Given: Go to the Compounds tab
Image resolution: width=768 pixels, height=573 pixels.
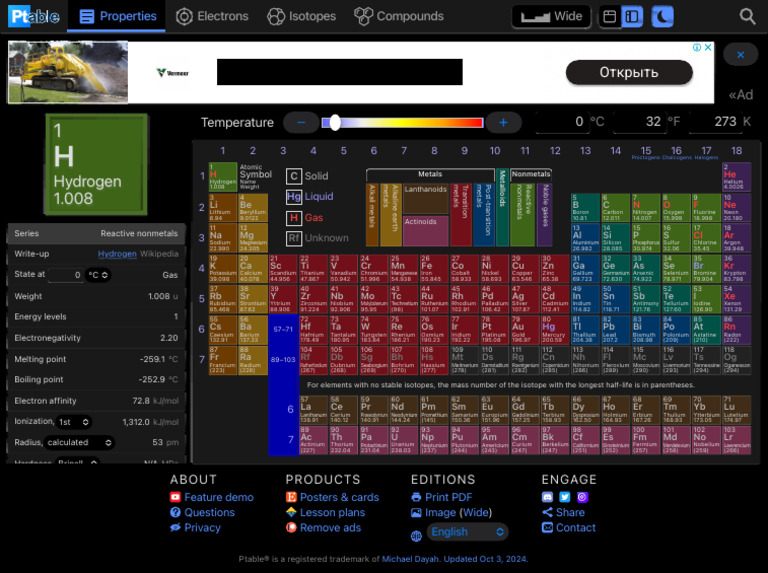Looking at the screenshot, I should [398, 16].
